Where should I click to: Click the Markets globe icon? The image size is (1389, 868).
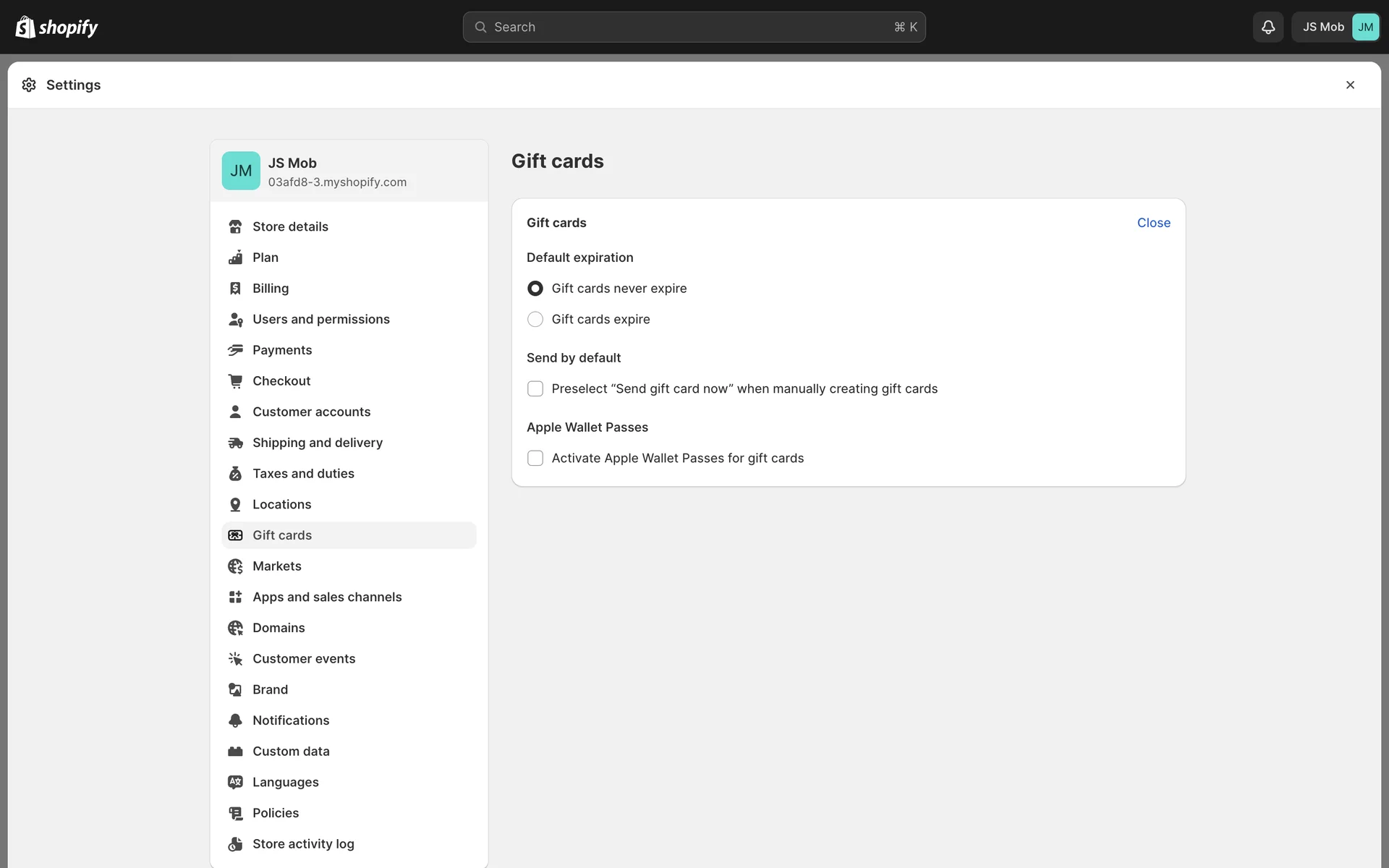point(235,566)
